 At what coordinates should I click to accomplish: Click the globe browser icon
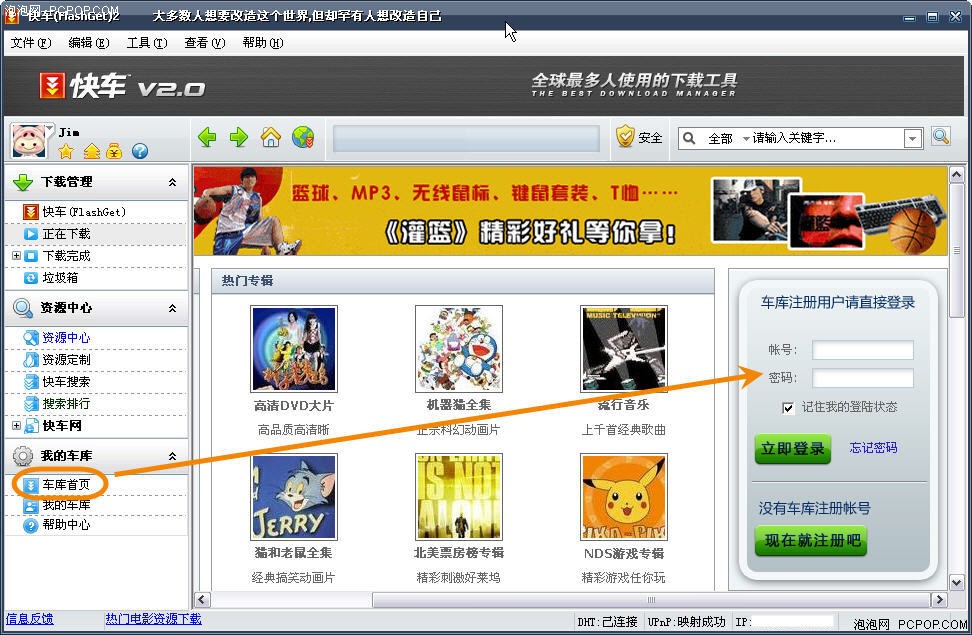click(303, 137)
